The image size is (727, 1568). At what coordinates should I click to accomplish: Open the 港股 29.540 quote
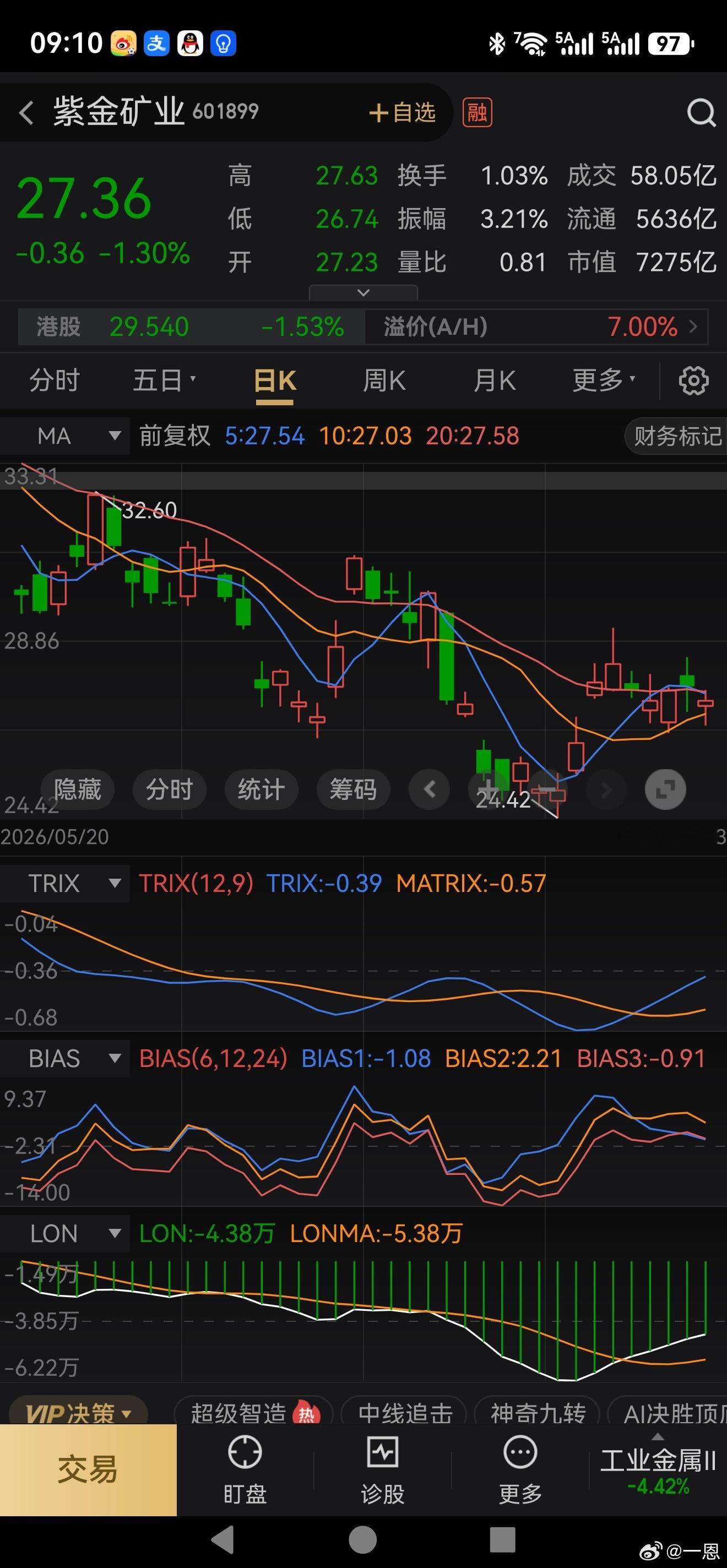[x=191, y=327]
